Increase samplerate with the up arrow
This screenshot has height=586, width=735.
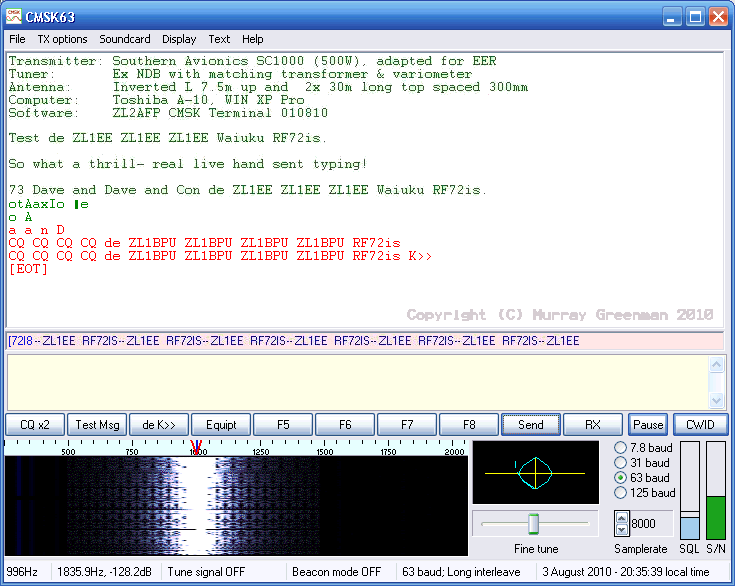coord(620,517)
